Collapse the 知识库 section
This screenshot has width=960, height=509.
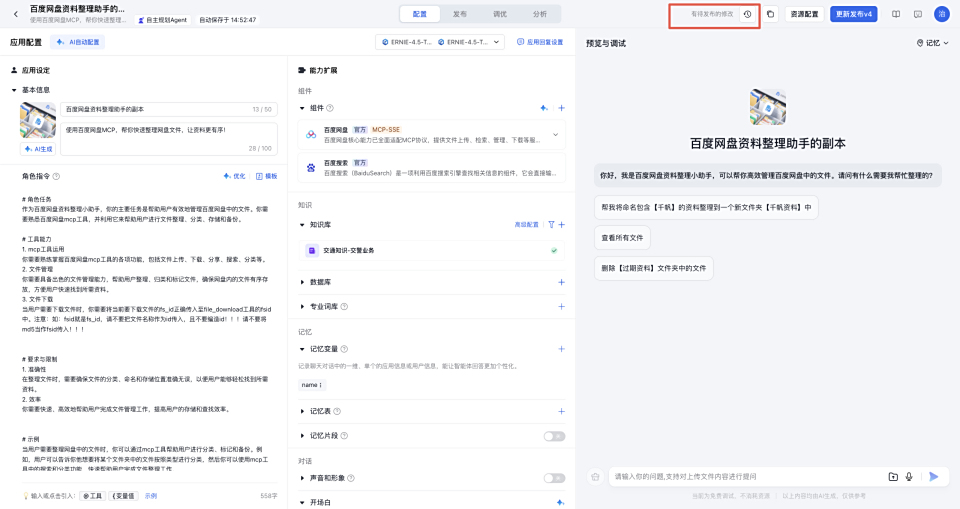tap(302, 225)
